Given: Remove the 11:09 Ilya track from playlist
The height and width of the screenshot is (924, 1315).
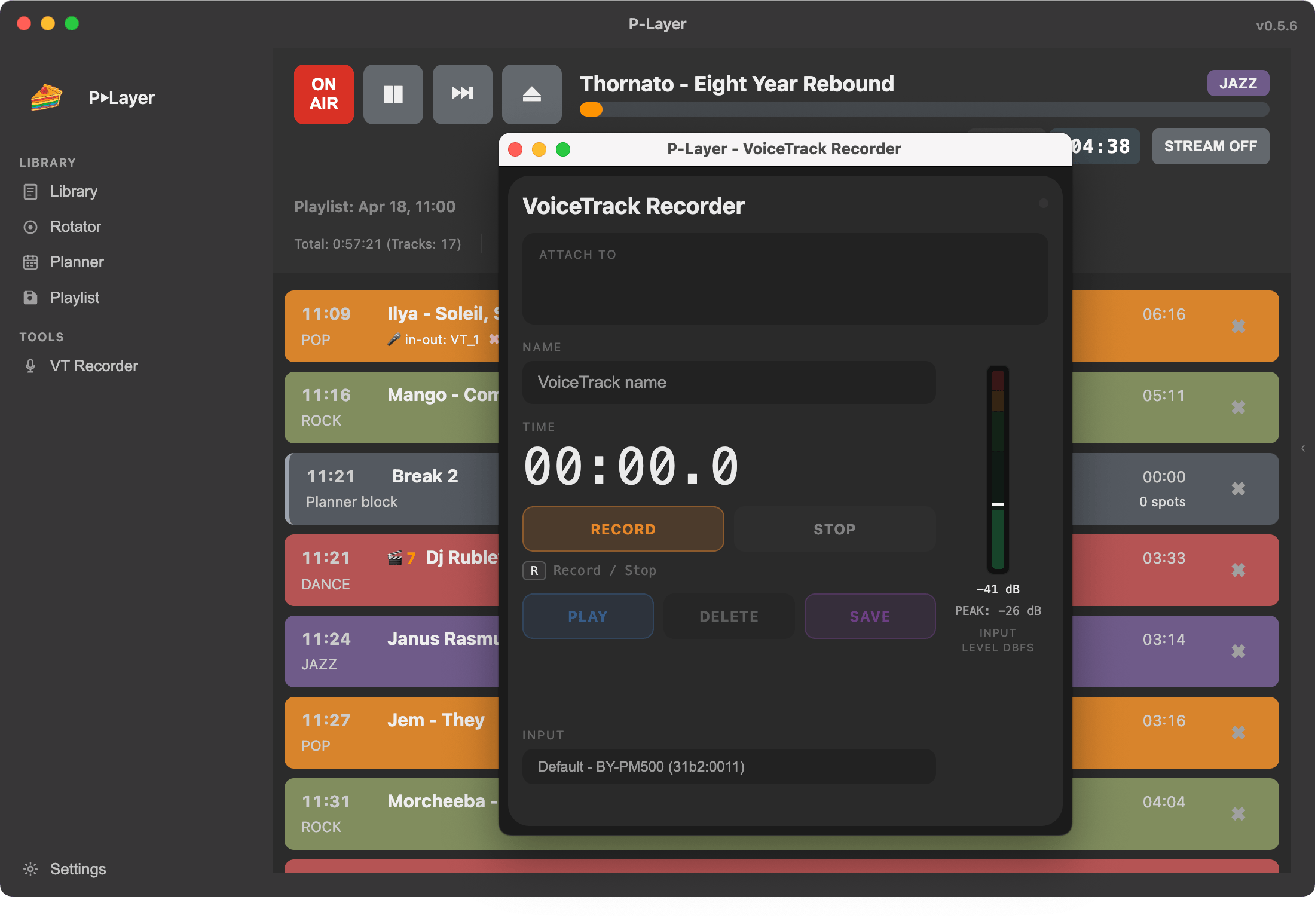Looking at the screenshot, I should point(1238,326).
